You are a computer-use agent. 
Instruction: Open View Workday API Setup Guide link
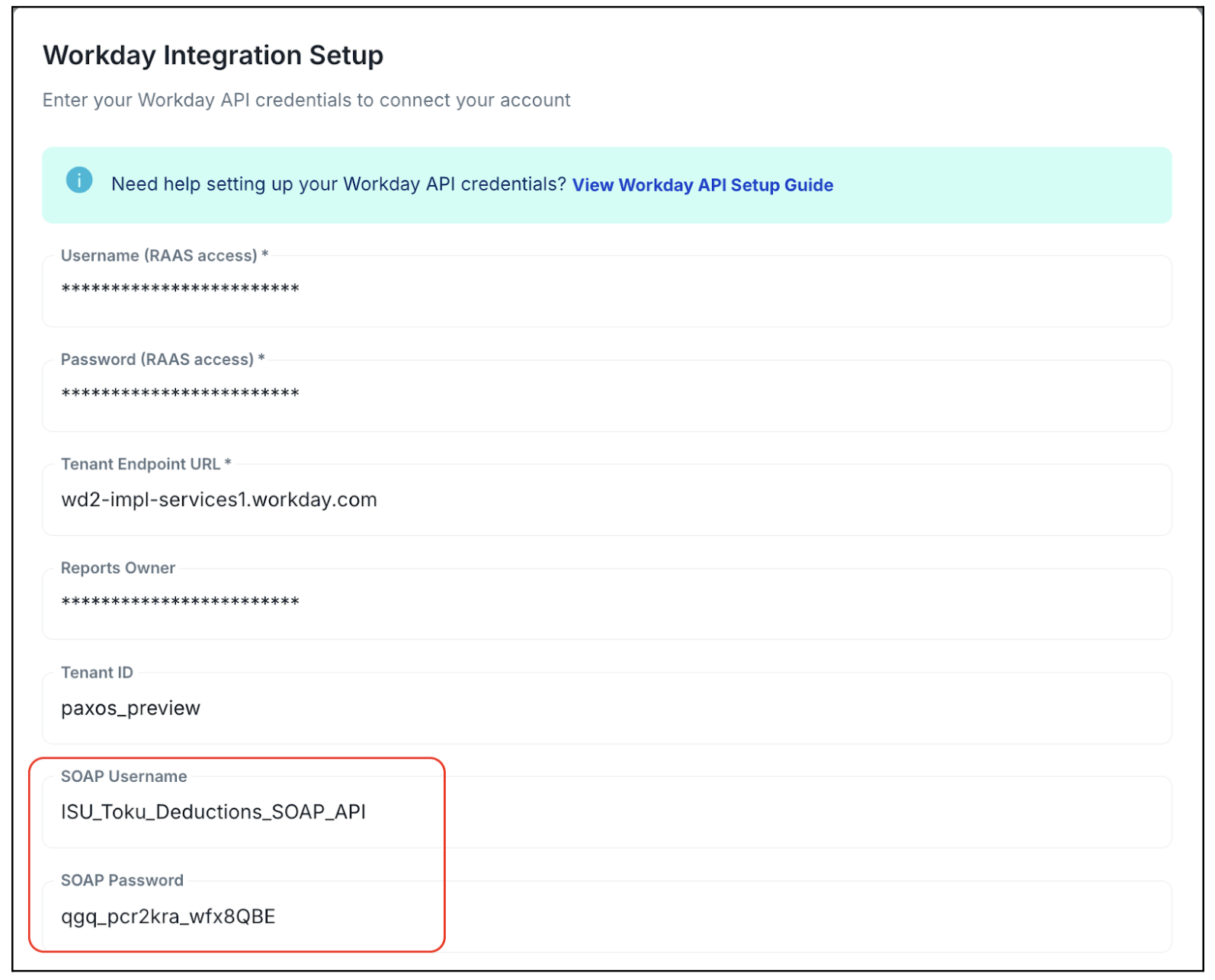click(x=703, y=185)
